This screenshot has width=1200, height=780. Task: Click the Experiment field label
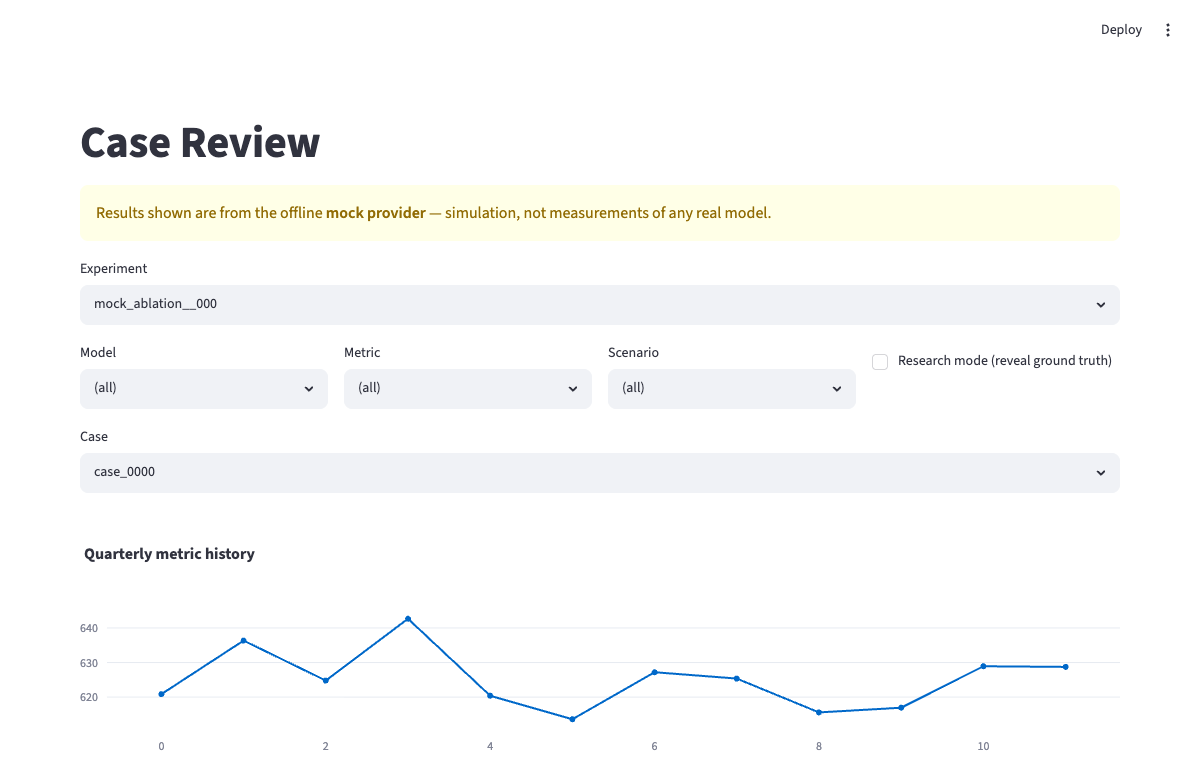[114, 269]
